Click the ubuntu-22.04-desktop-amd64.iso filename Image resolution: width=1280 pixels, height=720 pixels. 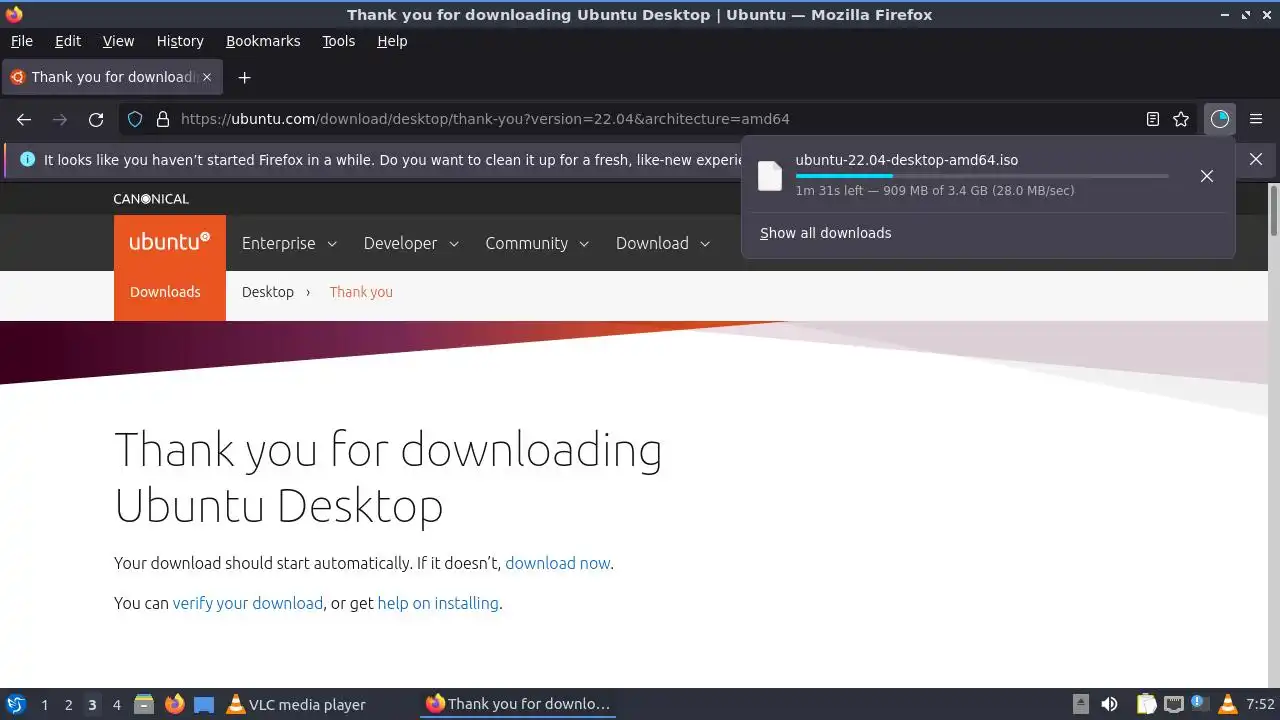pos(907,160)
